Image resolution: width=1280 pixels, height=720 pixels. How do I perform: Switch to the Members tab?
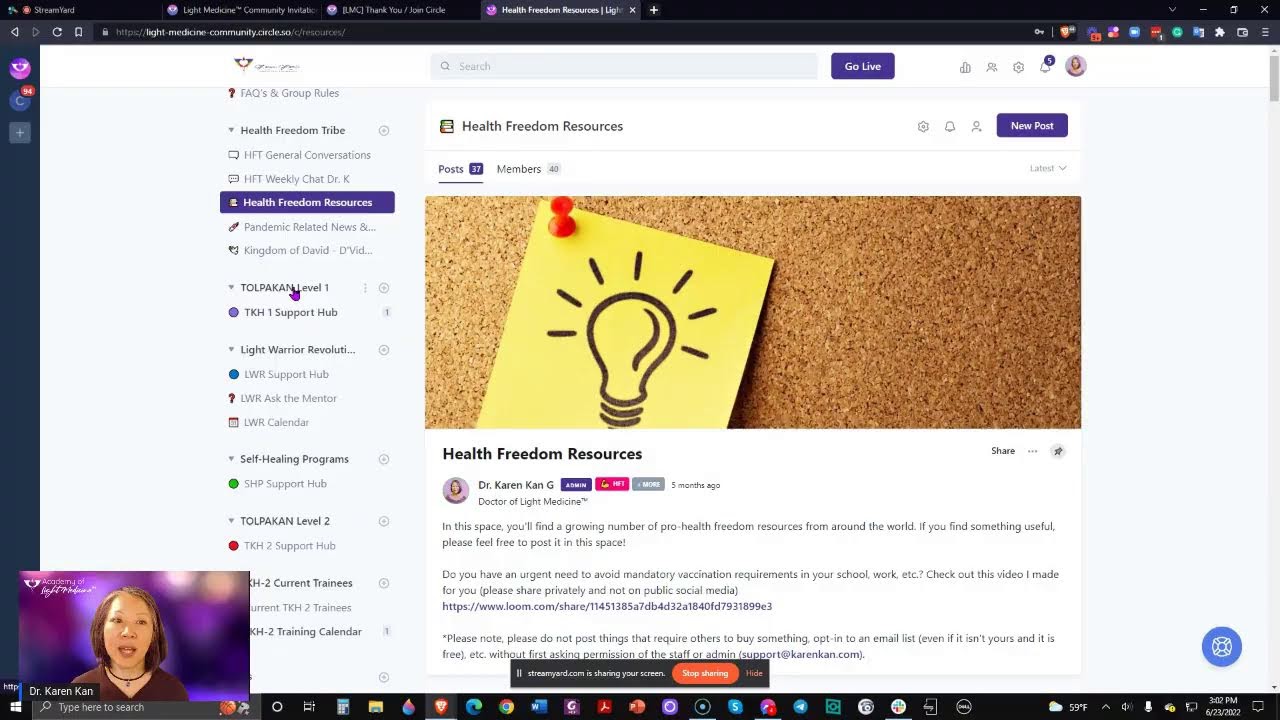(x=528, y=169)
